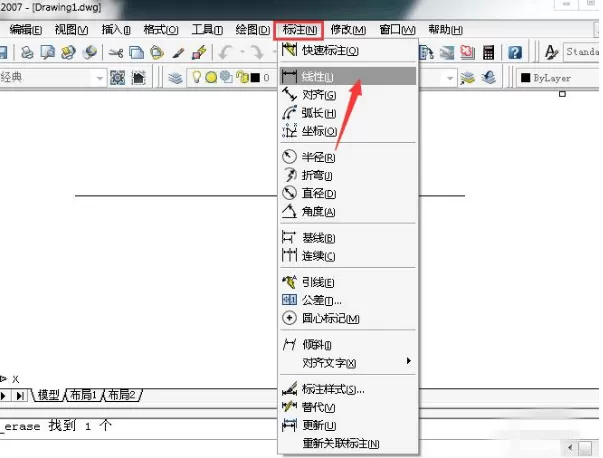Open the 视图(V) menu
Screen dimensions: 603x458
[x=72, y=30]
